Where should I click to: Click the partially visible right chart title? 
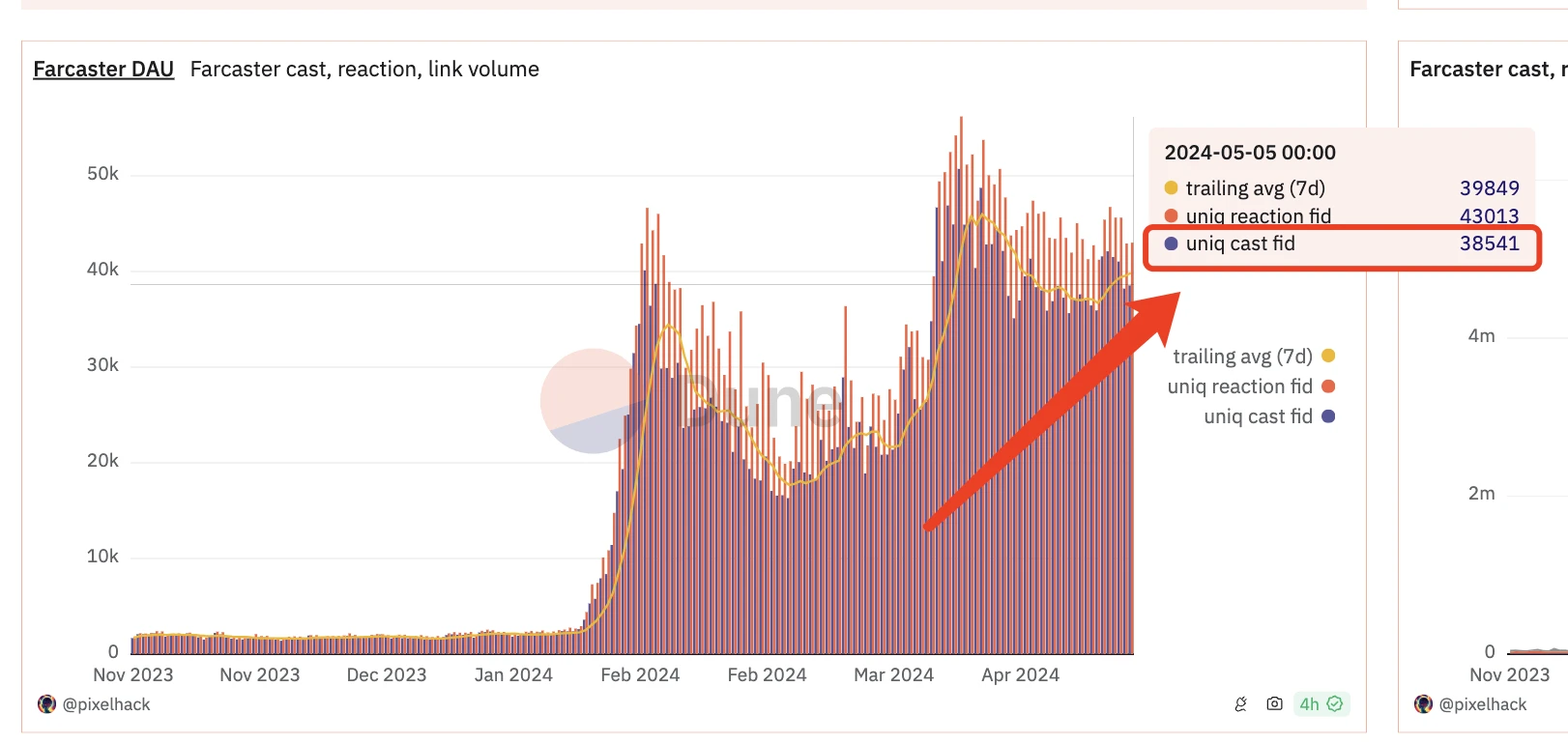click(1487, 70)
